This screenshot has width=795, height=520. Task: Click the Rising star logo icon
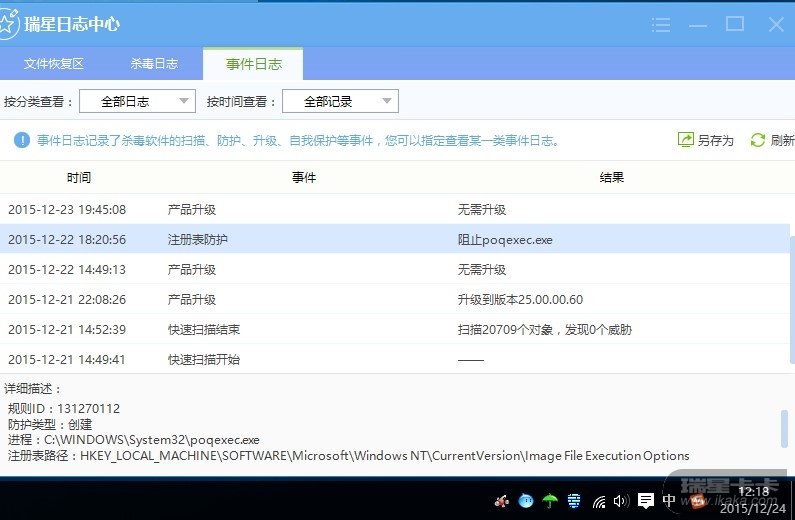pos(8,24)
